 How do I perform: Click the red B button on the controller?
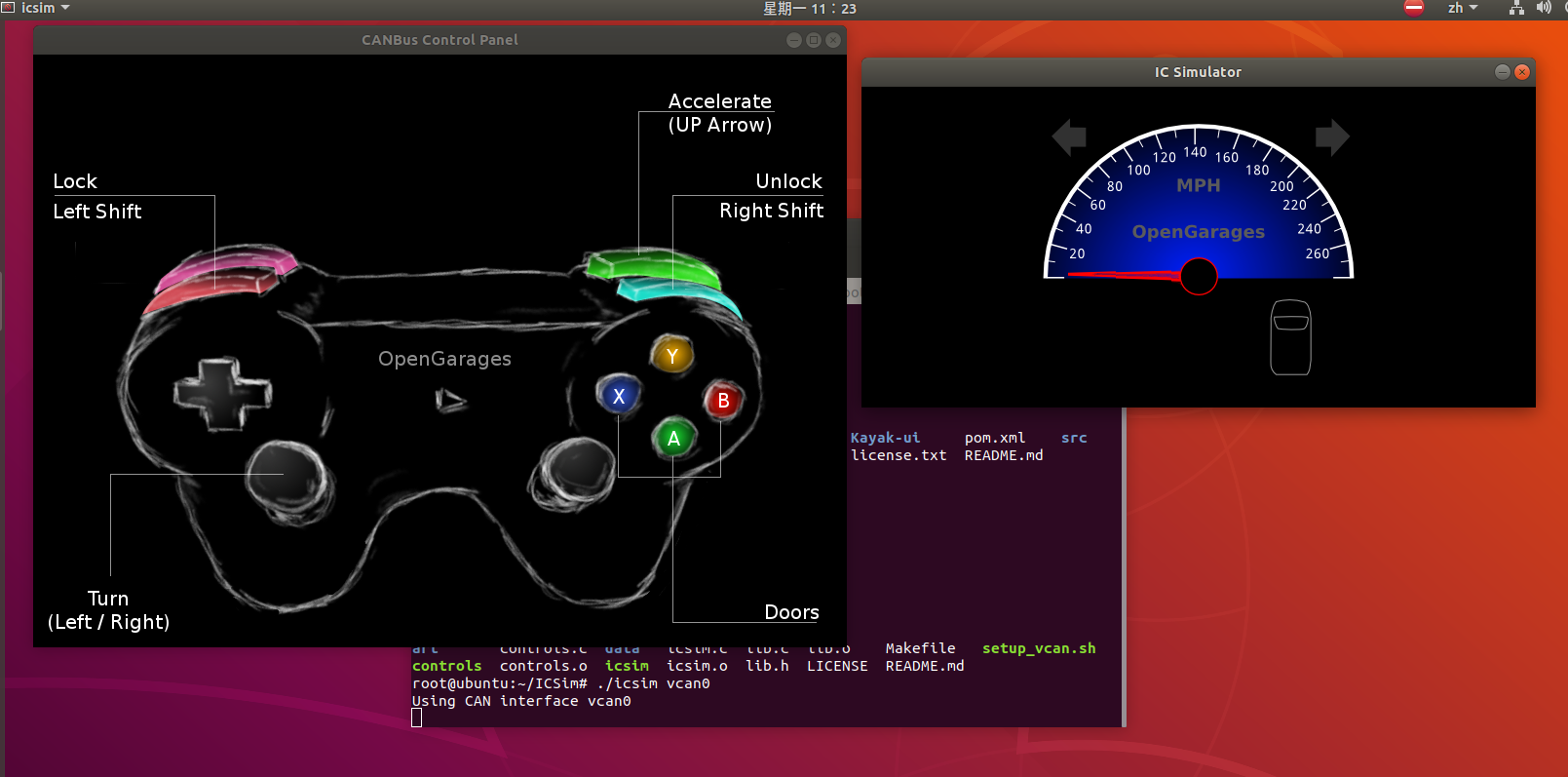click(723, 401)
